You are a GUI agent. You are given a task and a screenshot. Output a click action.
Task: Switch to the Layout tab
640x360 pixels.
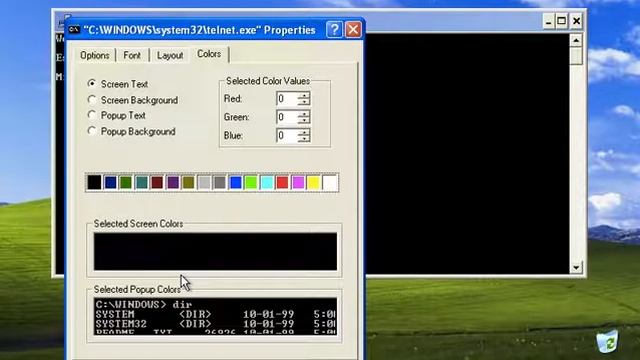click(x=170, y=56)
